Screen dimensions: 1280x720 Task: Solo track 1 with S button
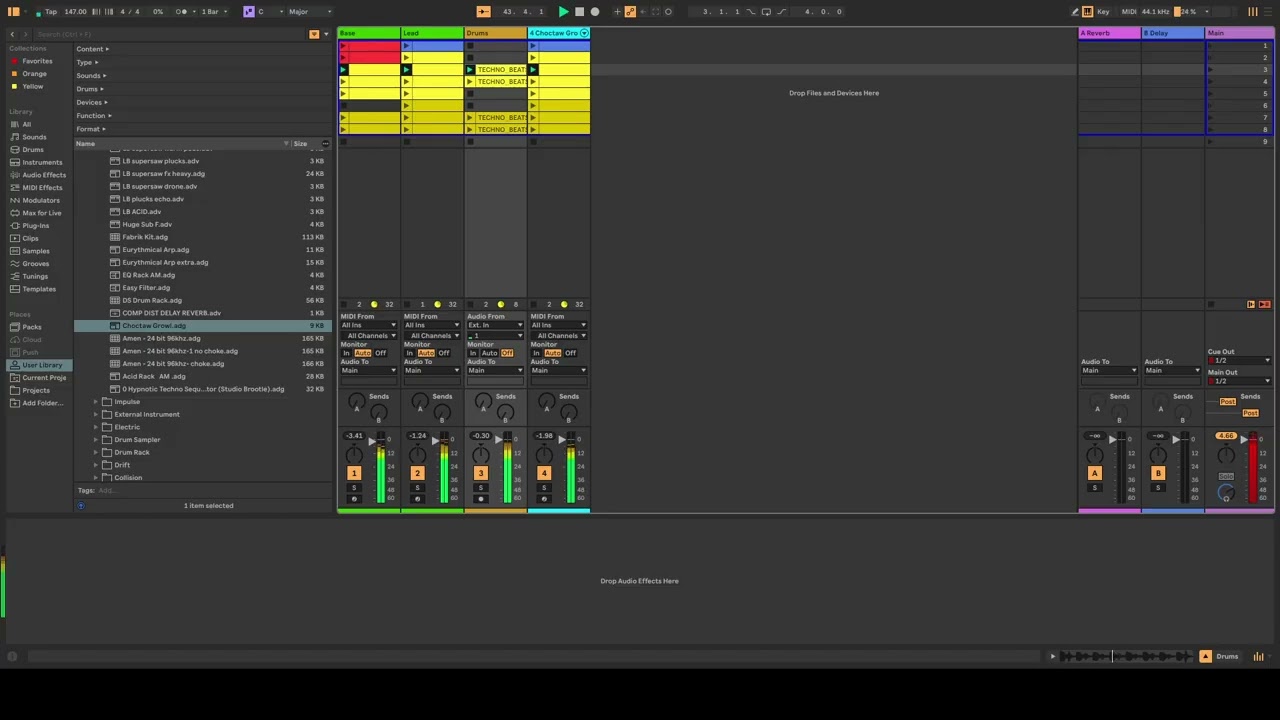354,488
